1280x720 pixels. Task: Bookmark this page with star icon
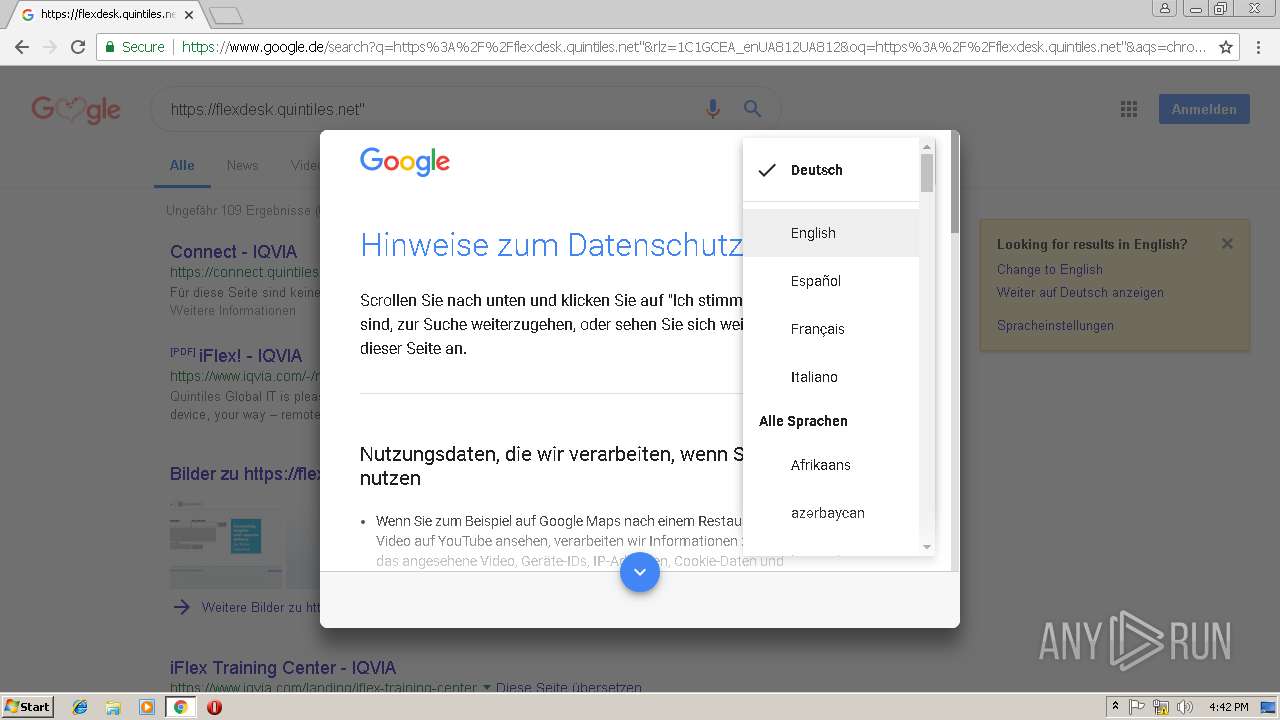(x=1226, y=47)
